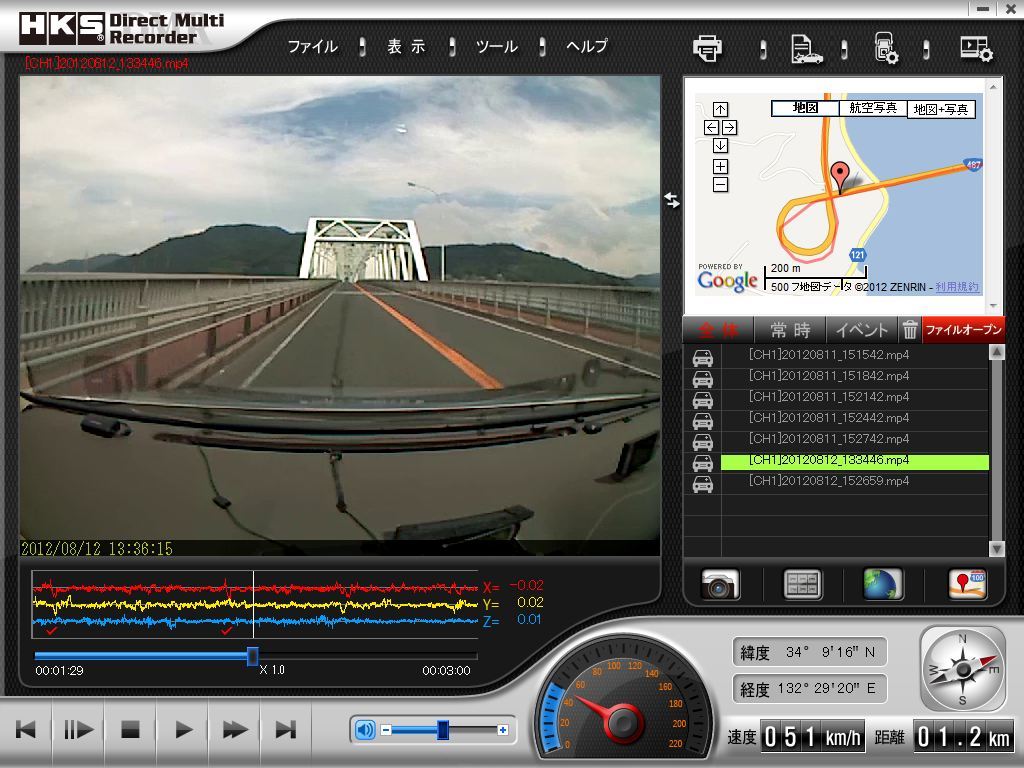Open the ツール menu
The image size is (1024, 768).
click(x=497, y=47)
